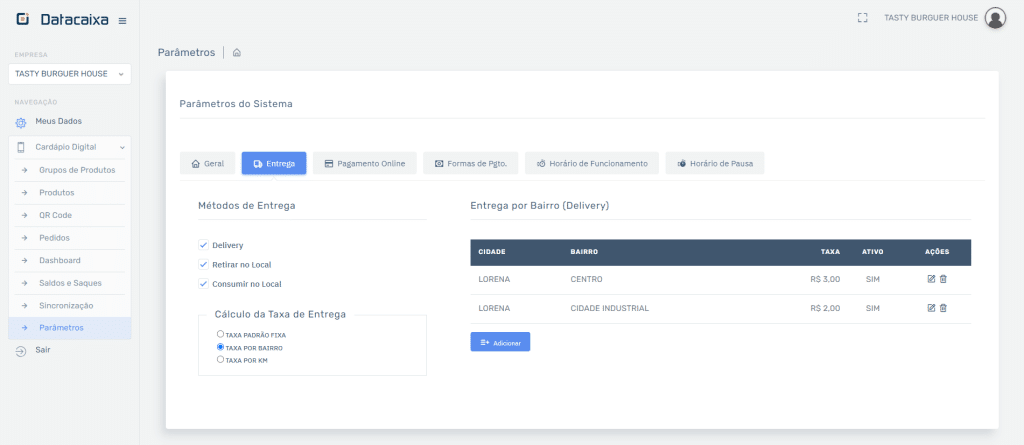The width and height of the screenshot is (1024, 445).
Task: Select TAXA POR KM radio option
Action: [220, 359]
